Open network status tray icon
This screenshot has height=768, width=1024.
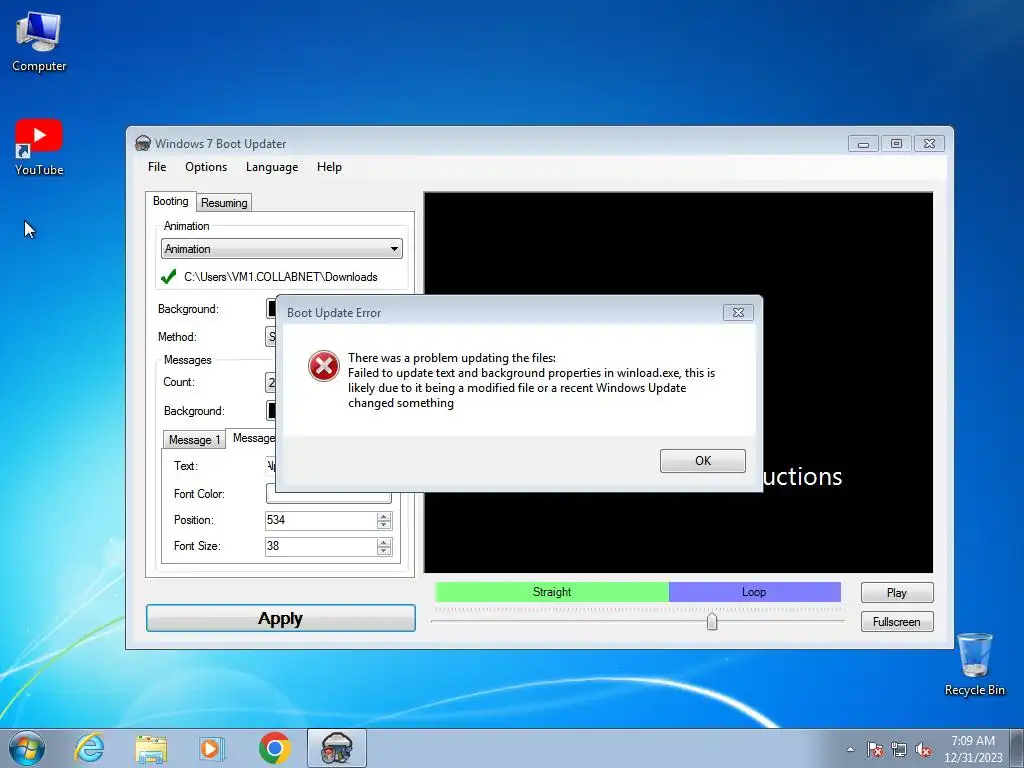tap(899, 749)
